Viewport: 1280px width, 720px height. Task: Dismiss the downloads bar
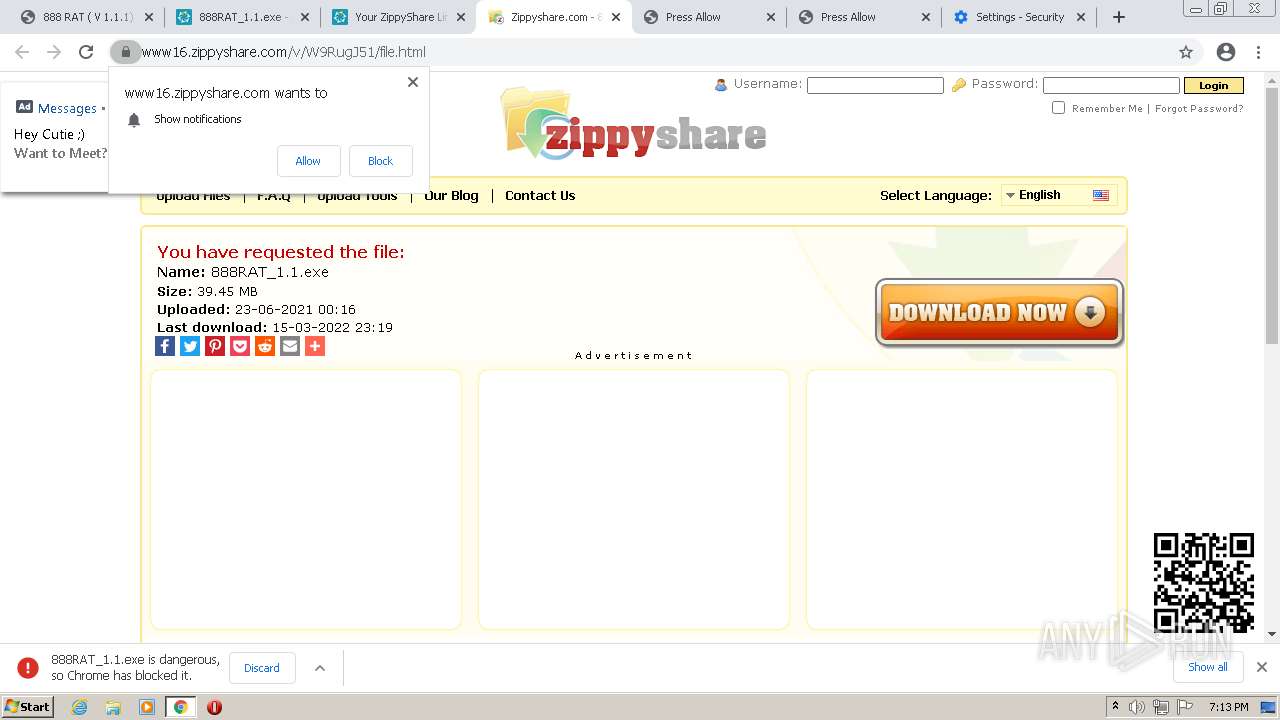1262,667
